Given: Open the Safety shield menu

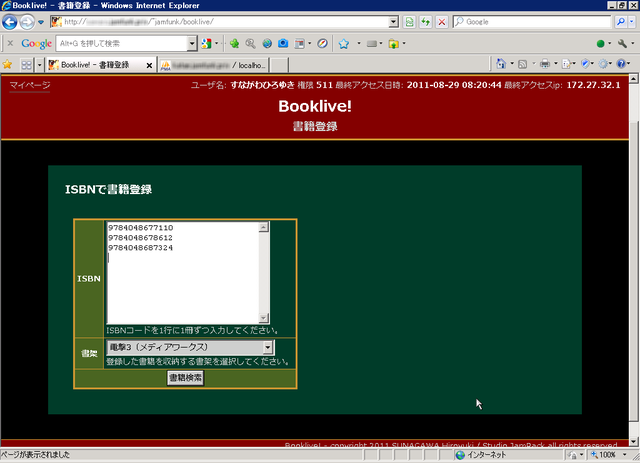Looking at the screenshot, I should tap(585, 64).
